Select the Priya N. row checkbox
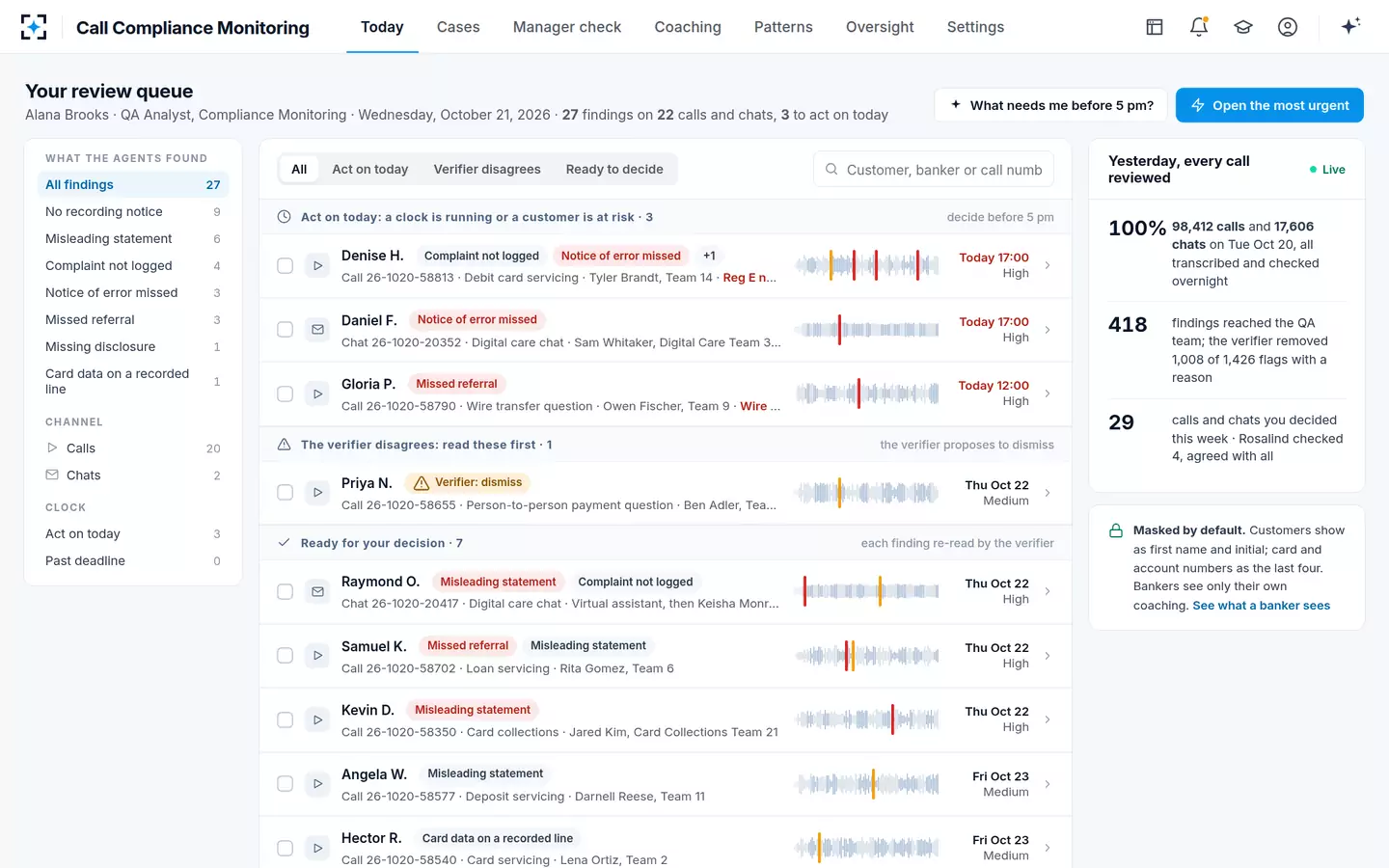The width and height of the screenshot is (1389, 868). [285, 493]
